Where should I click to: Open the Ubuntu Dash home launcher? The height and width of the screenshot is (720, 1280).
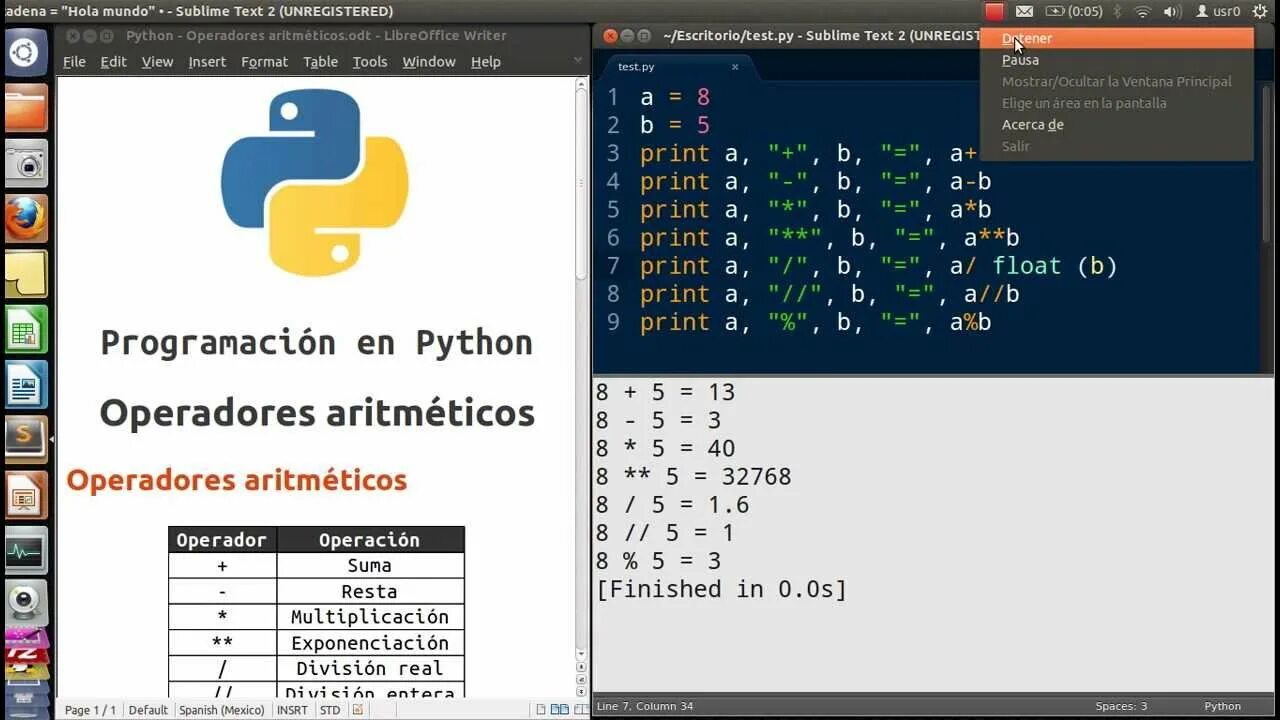tap(26, 52)
